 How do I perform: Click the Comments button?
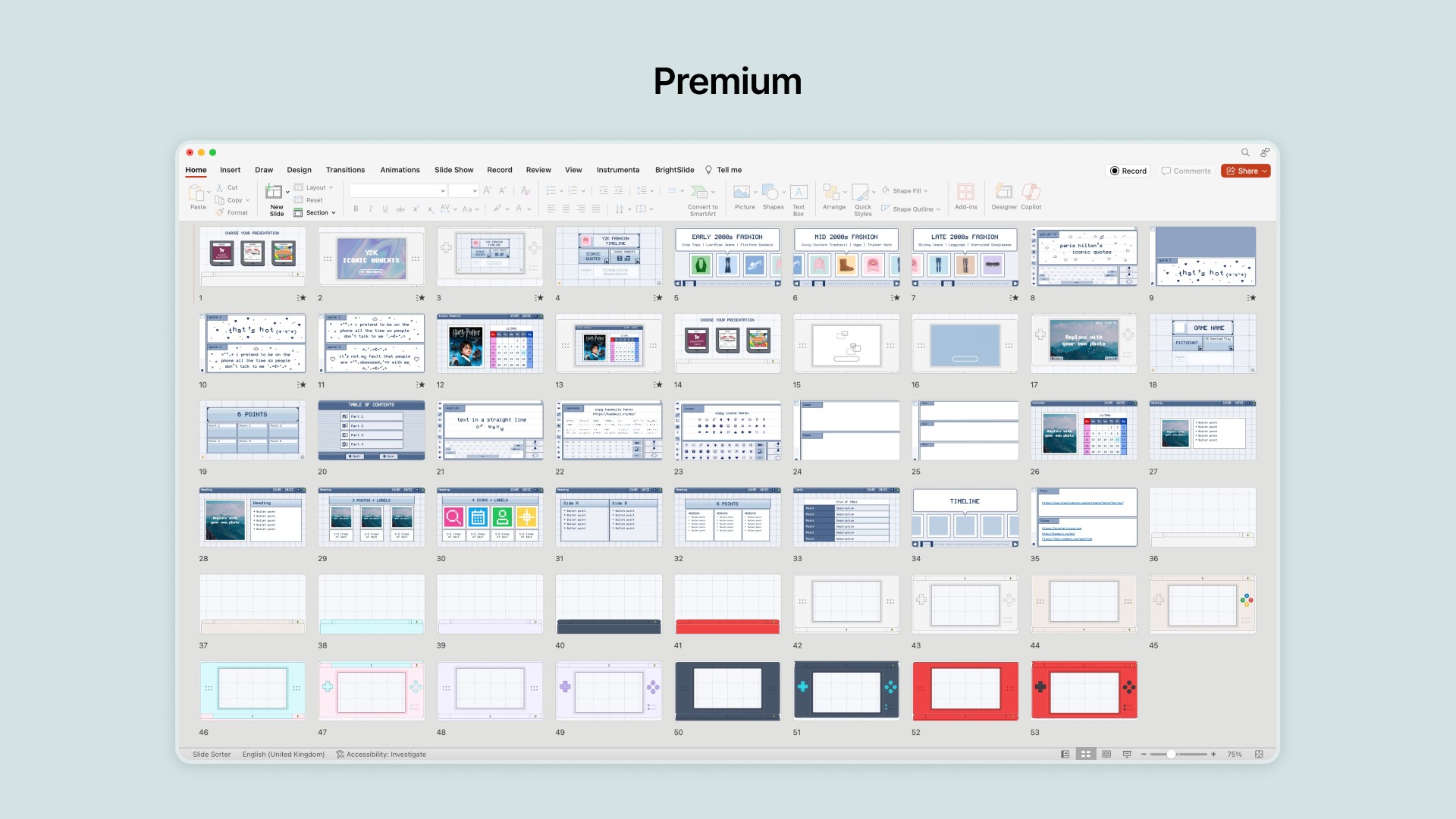(1186, 171)
